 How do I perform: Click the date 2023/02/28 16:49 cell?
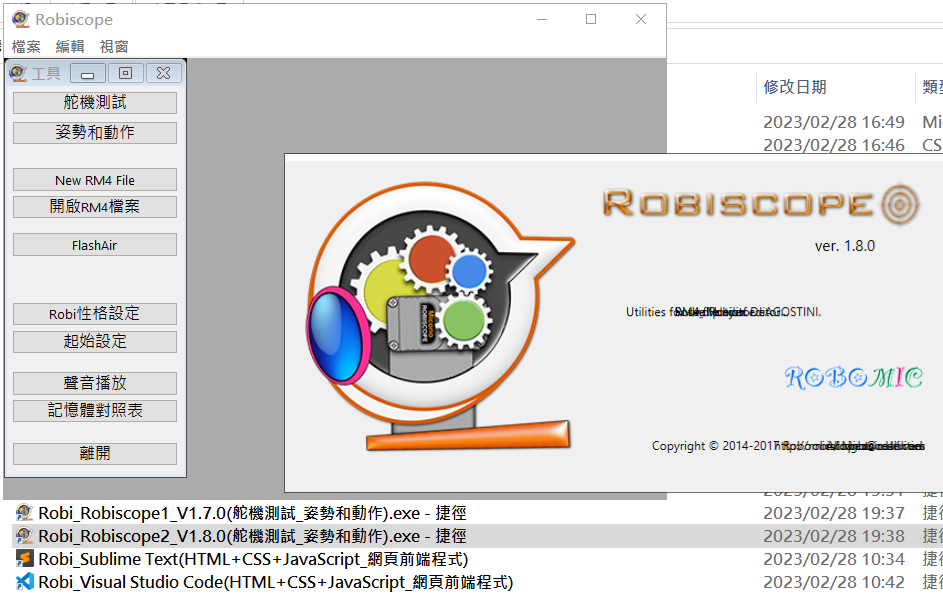[834, 122]
